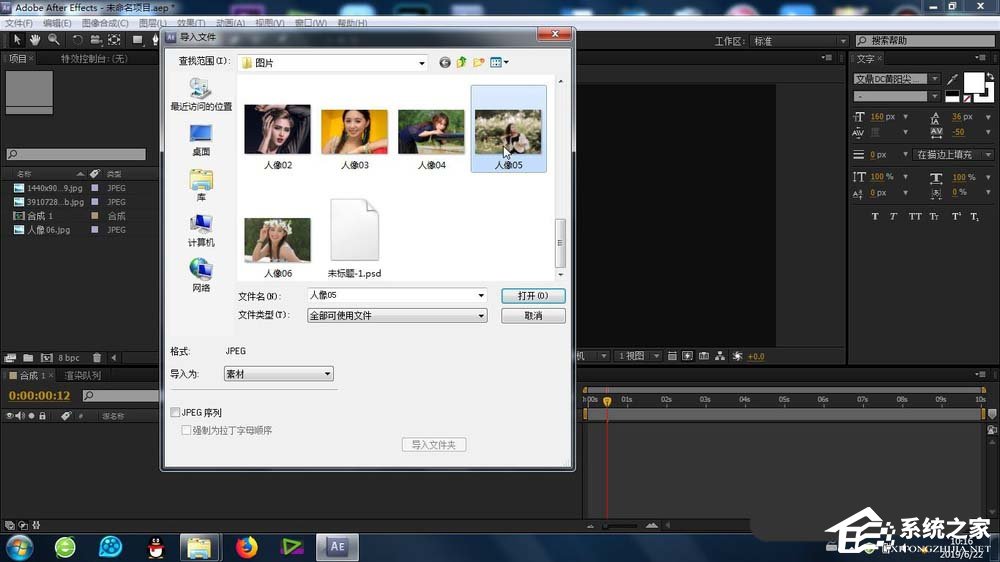
Task: Open the font family dropdown
Action: point(897,79)
